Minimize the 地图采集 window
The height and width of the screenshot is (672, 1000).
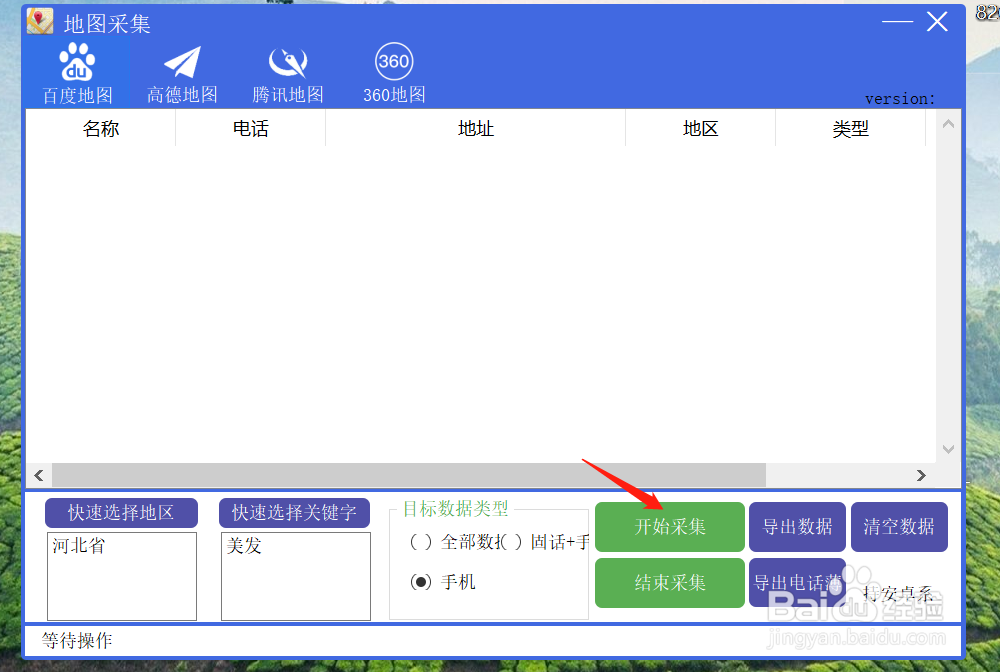(897, 22)
